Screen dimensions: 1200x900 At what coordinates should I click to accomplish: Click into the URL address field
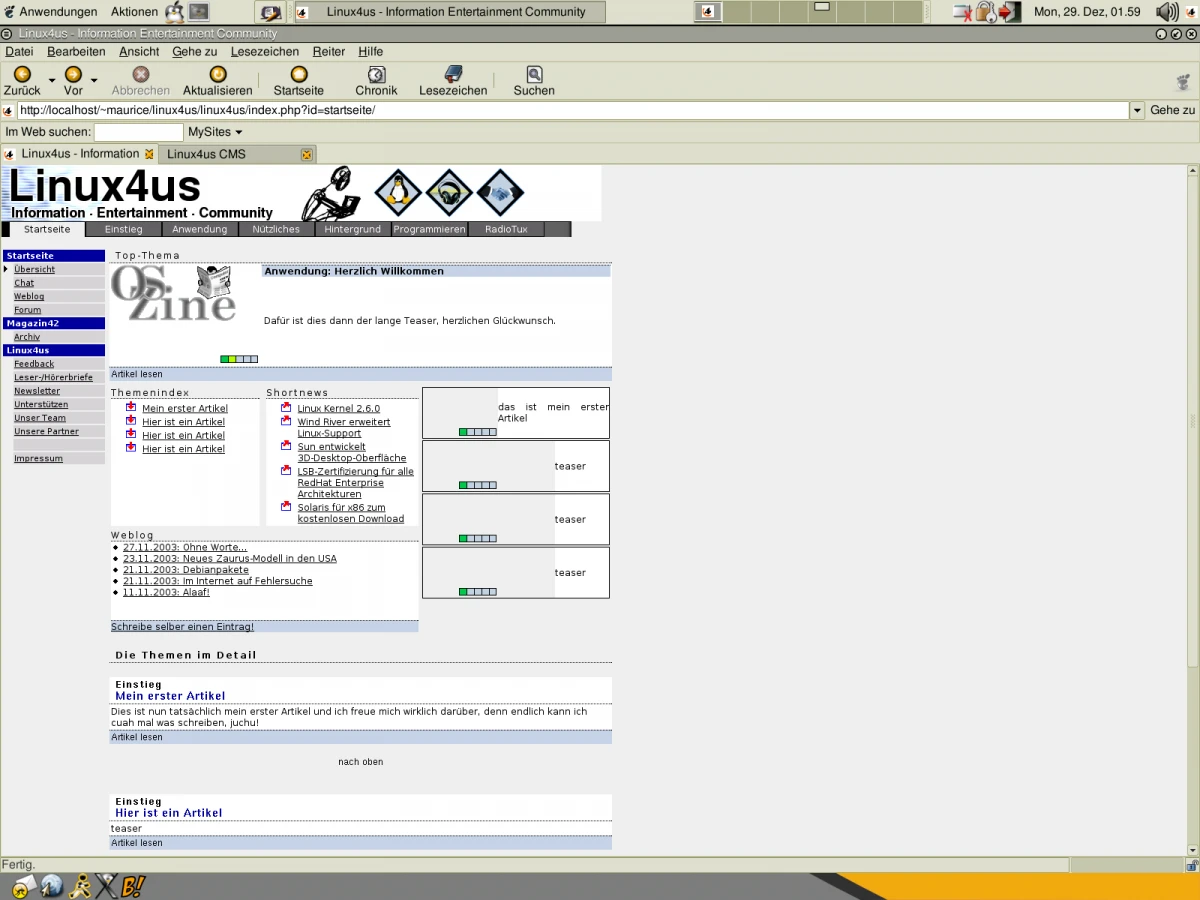(572, 111)
